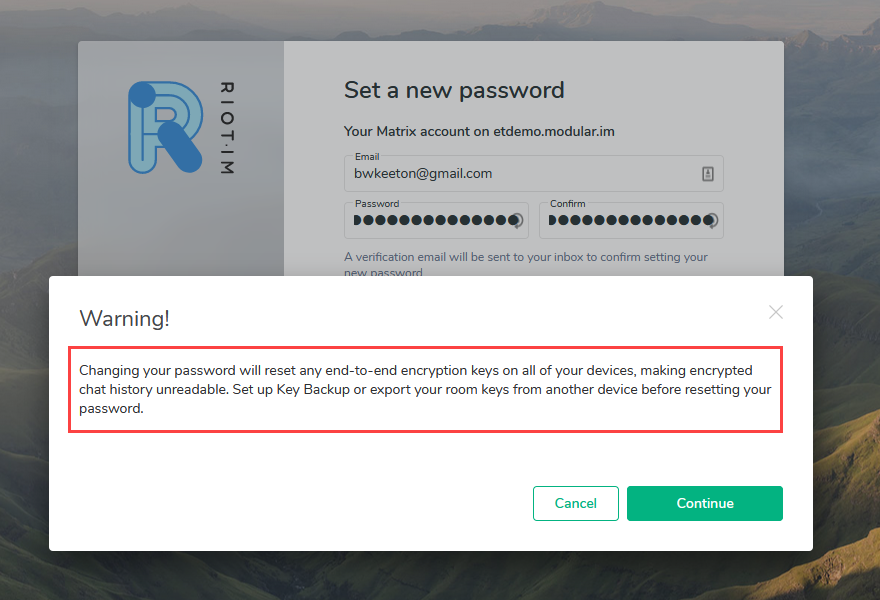Click the icon at the end of the Confirm field
The width and height of the screenshot is (880, 600).
coord(711,221)
